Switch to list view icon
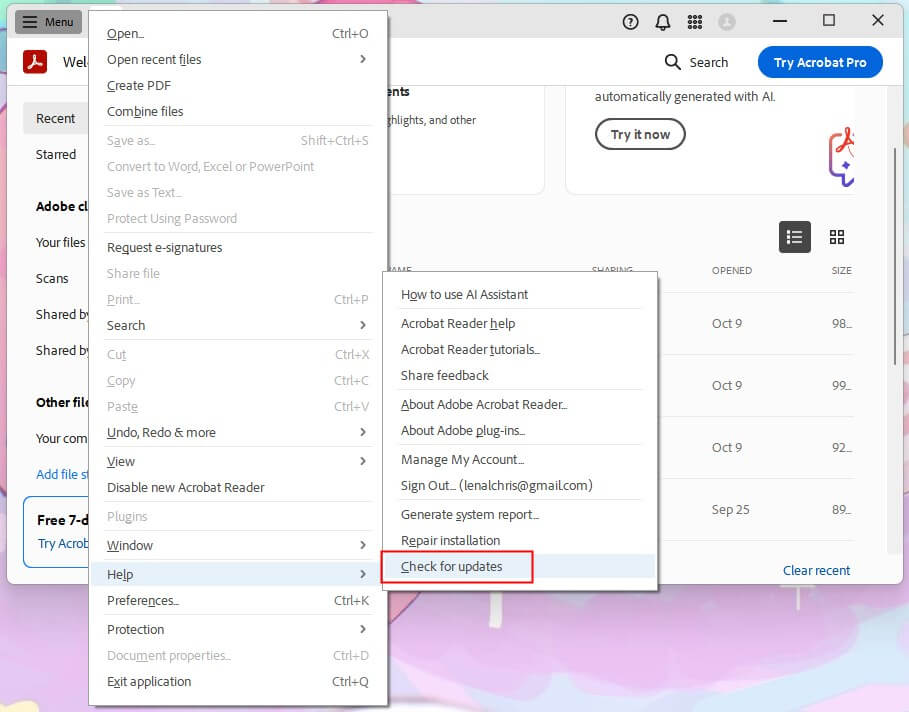Image resolution: width=909 pixels, height=712 pixels. [794, 237]
